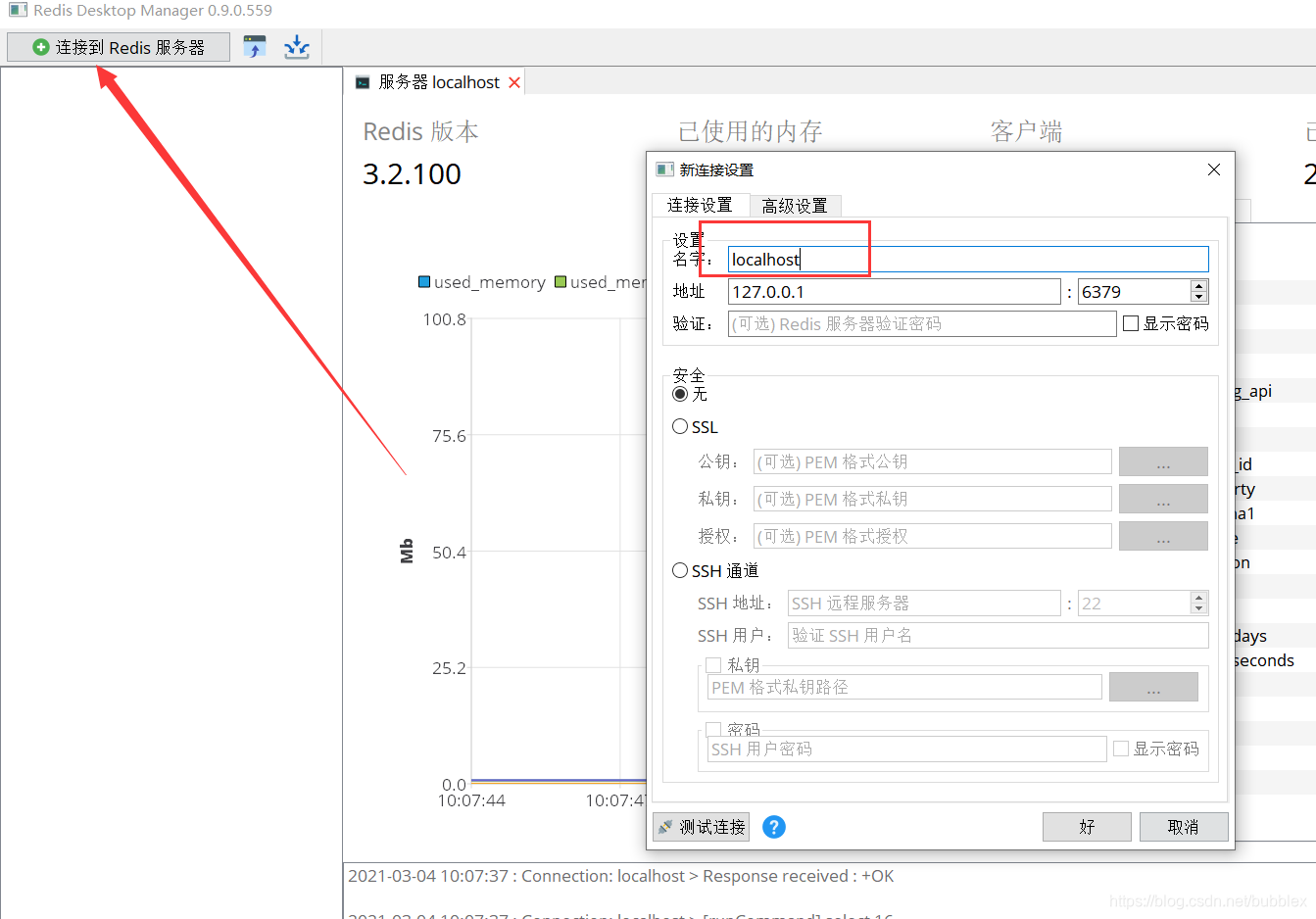The width and height of the screenshot is (1316, 919).
Task: Browse for the SSL 私钥 file with ... button
Action: pyautogui.click(x=1163, y=499)
